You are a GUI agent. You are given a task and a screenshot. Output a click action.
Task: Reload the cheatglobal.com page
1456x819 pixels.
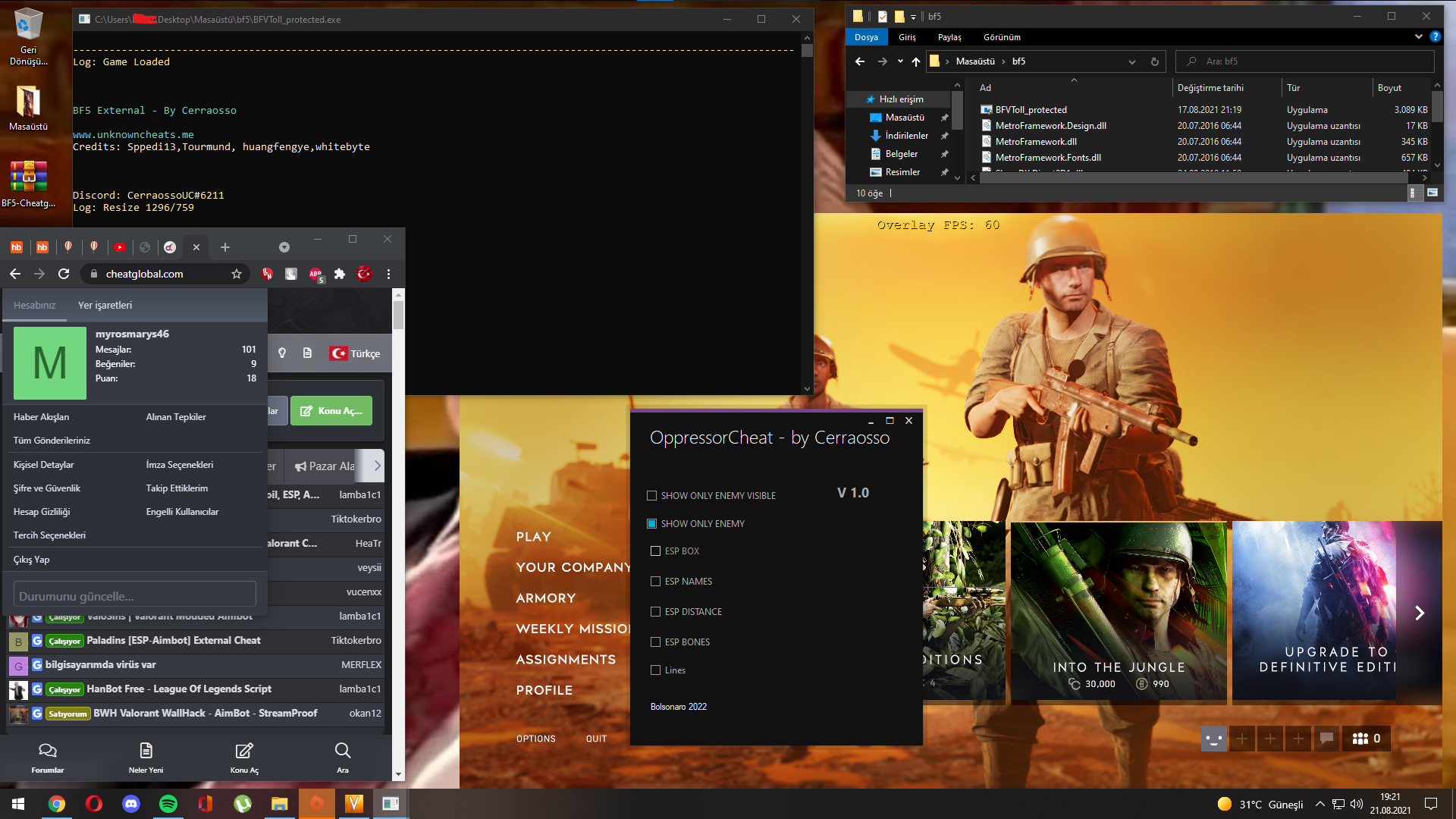coord(64,274)
